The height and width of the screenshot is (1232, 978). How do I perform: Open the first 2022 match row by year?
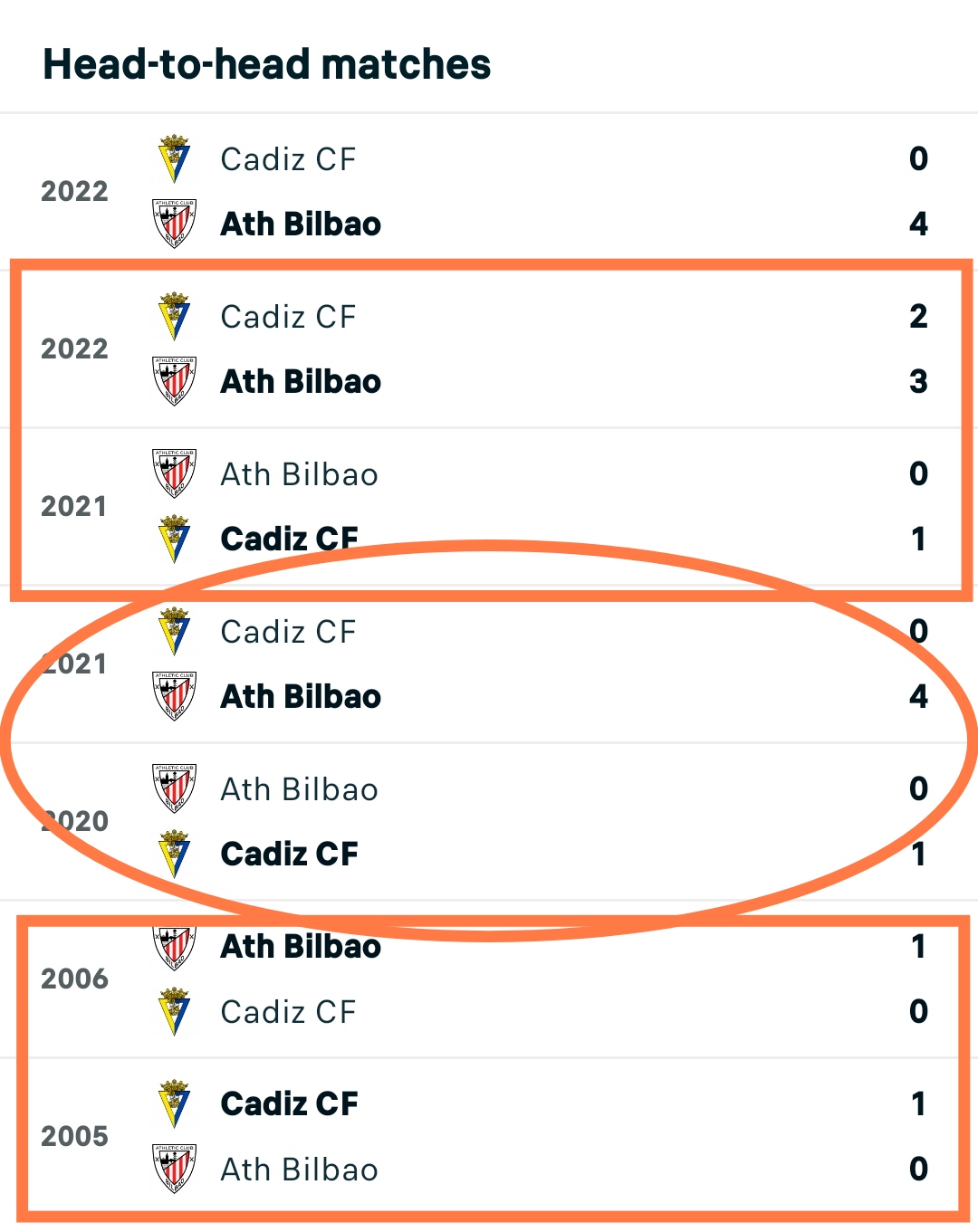pos(74,191)
